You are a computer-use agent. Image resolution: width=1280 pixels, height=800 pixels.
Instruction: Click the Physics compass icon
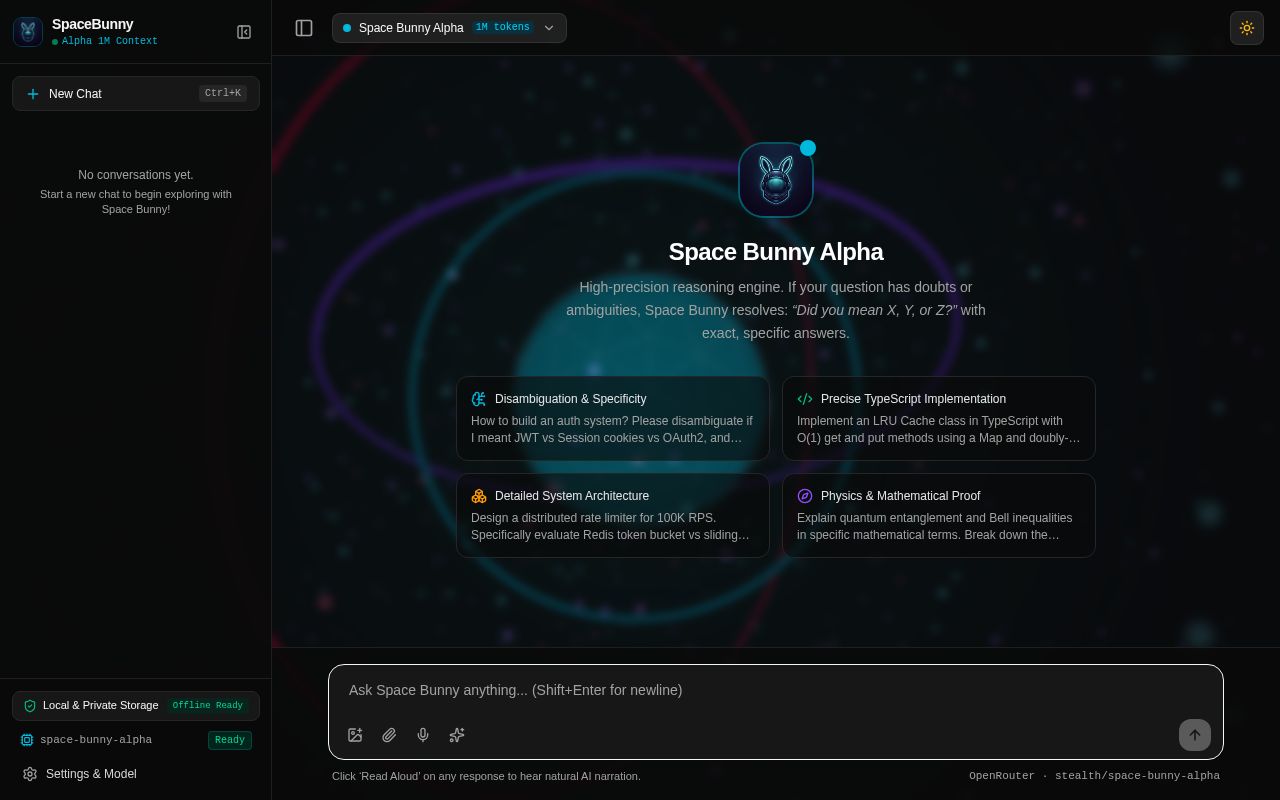pos(805,496)
